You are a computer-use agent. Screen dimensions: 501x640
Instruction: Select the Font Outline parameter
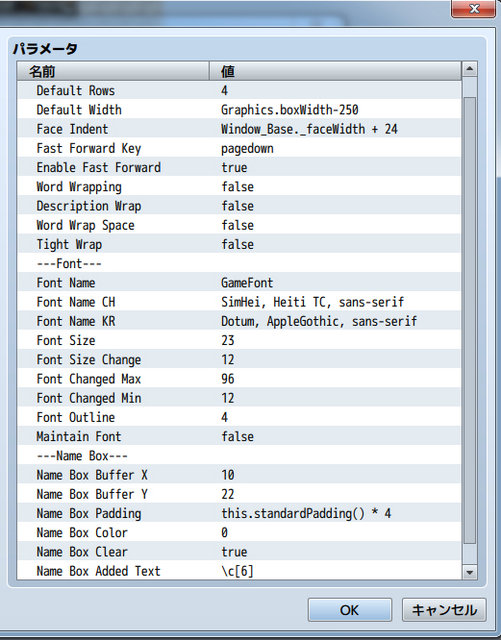239,417
